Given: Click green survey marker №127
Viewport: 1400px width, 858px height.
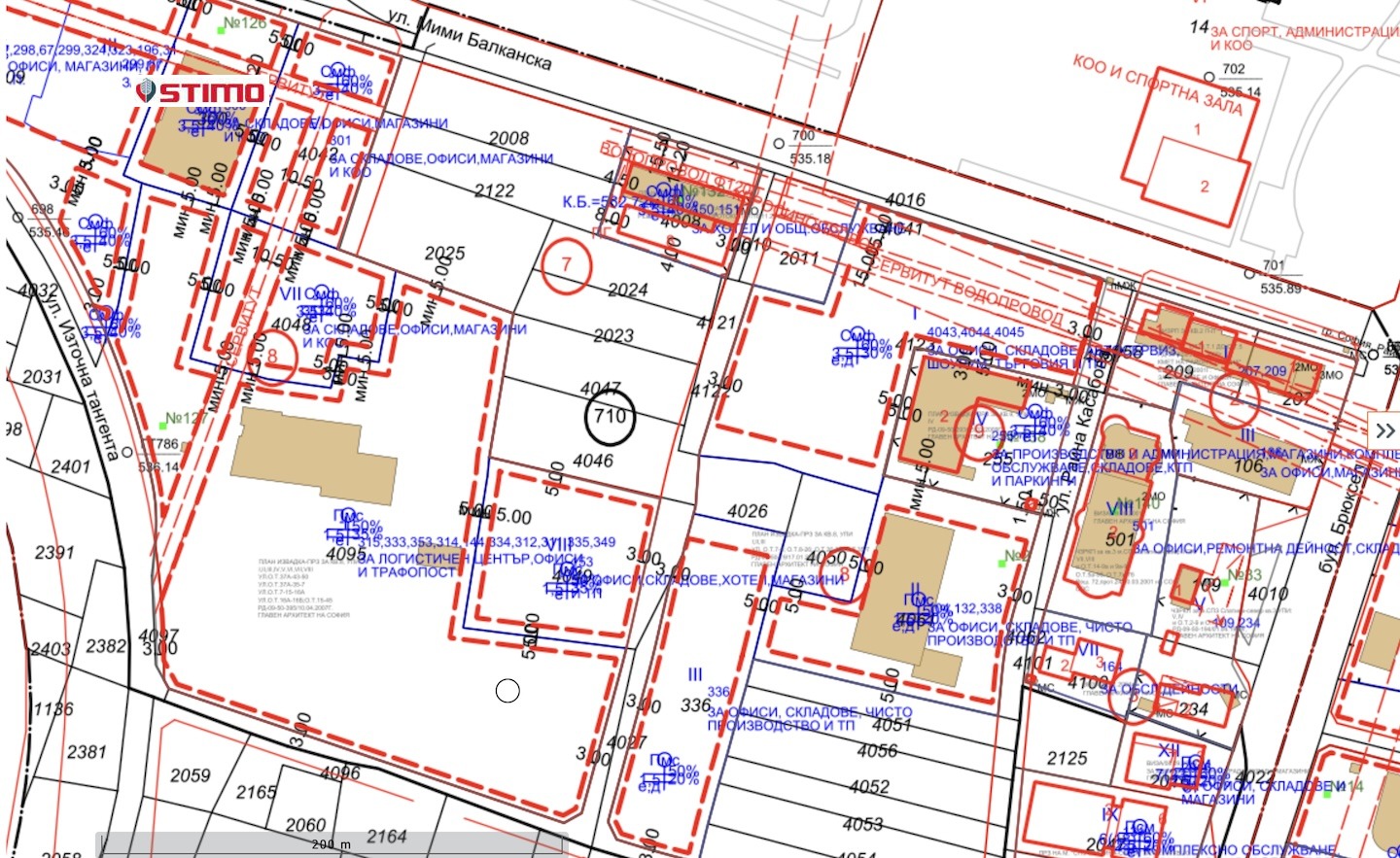Looking at the screenshot, I should (163, 426).
